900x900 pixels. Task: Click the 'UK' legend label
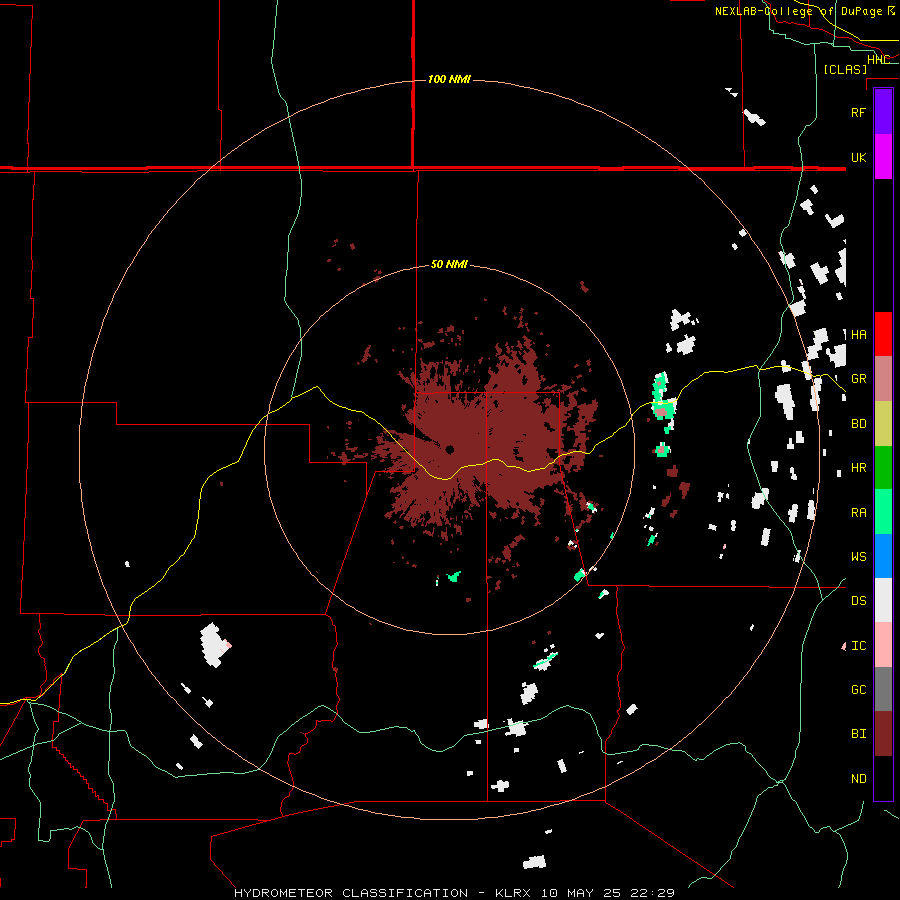click(x=858, y=157)
